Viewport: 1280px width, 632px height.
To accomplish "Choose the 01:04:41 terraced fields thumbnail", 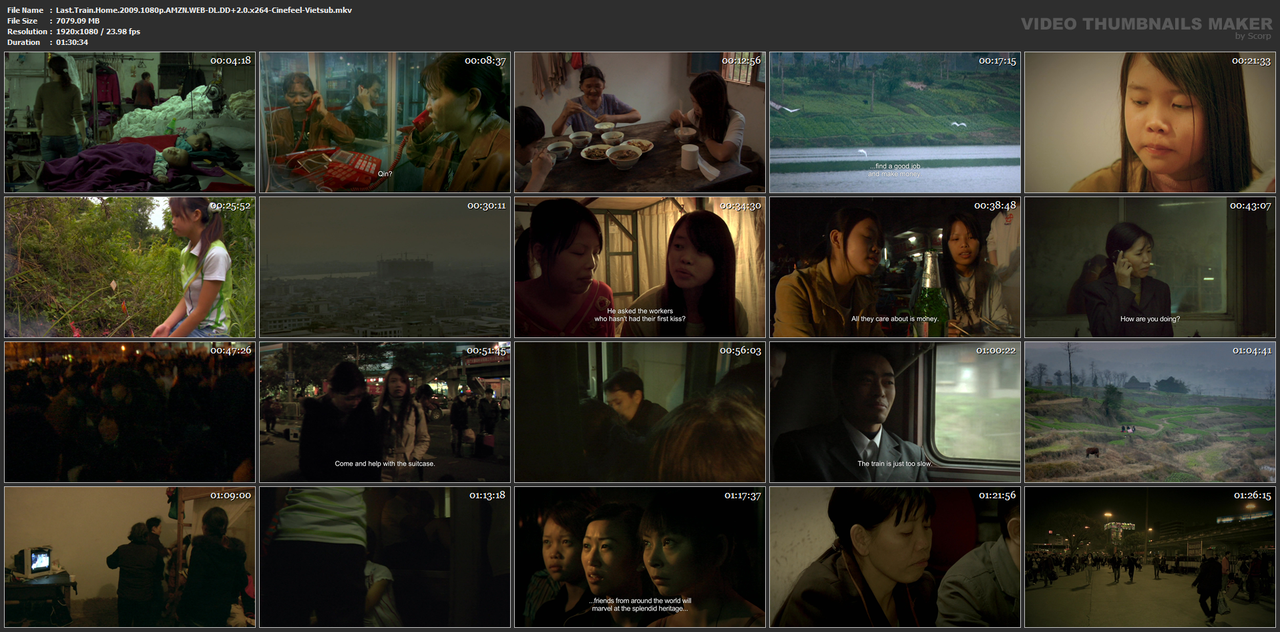I will 1150,412.
